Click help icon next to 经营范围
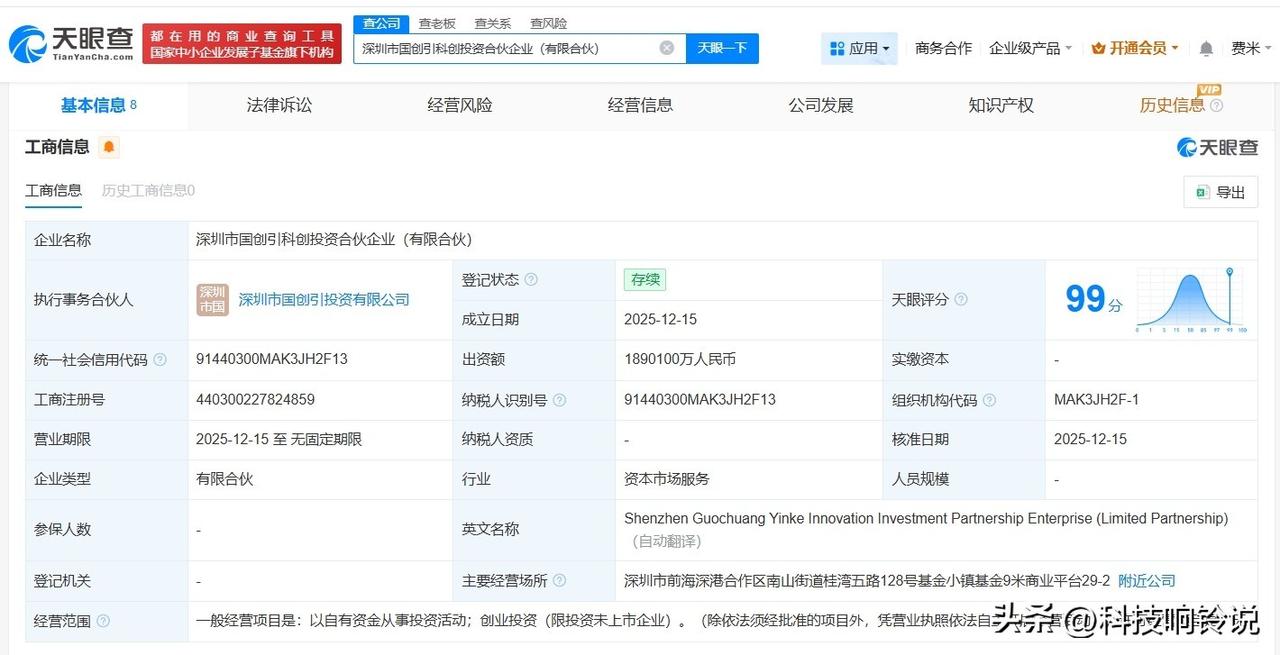Image resolution: width=1280 pixels, height=655 pixels. point(103,621)
